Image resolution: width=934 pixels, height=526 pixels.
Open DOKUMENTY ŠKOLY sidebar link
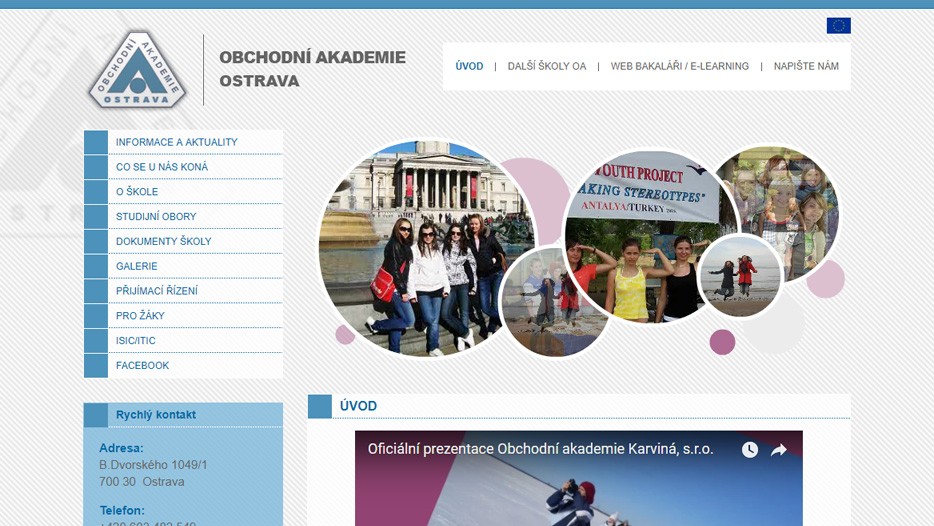pos(183,241)
